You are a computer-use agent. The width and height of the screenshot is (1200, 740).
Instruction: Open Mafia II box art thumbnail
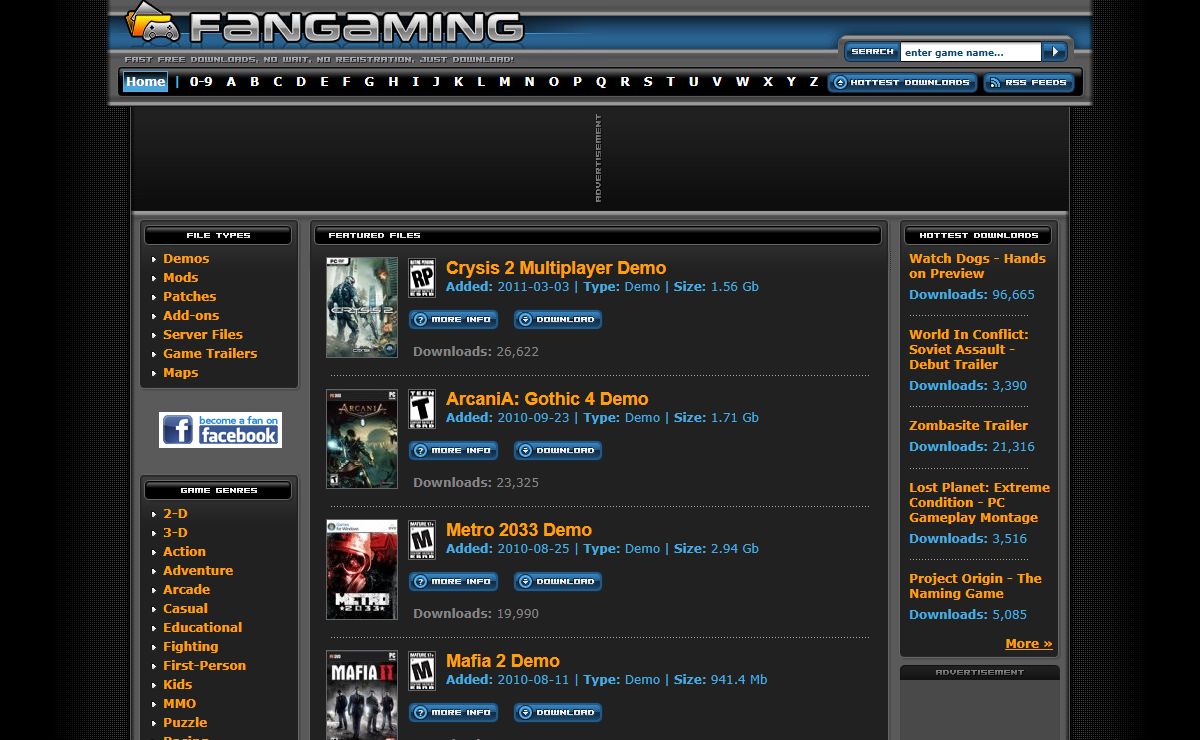tap(362, 695)
